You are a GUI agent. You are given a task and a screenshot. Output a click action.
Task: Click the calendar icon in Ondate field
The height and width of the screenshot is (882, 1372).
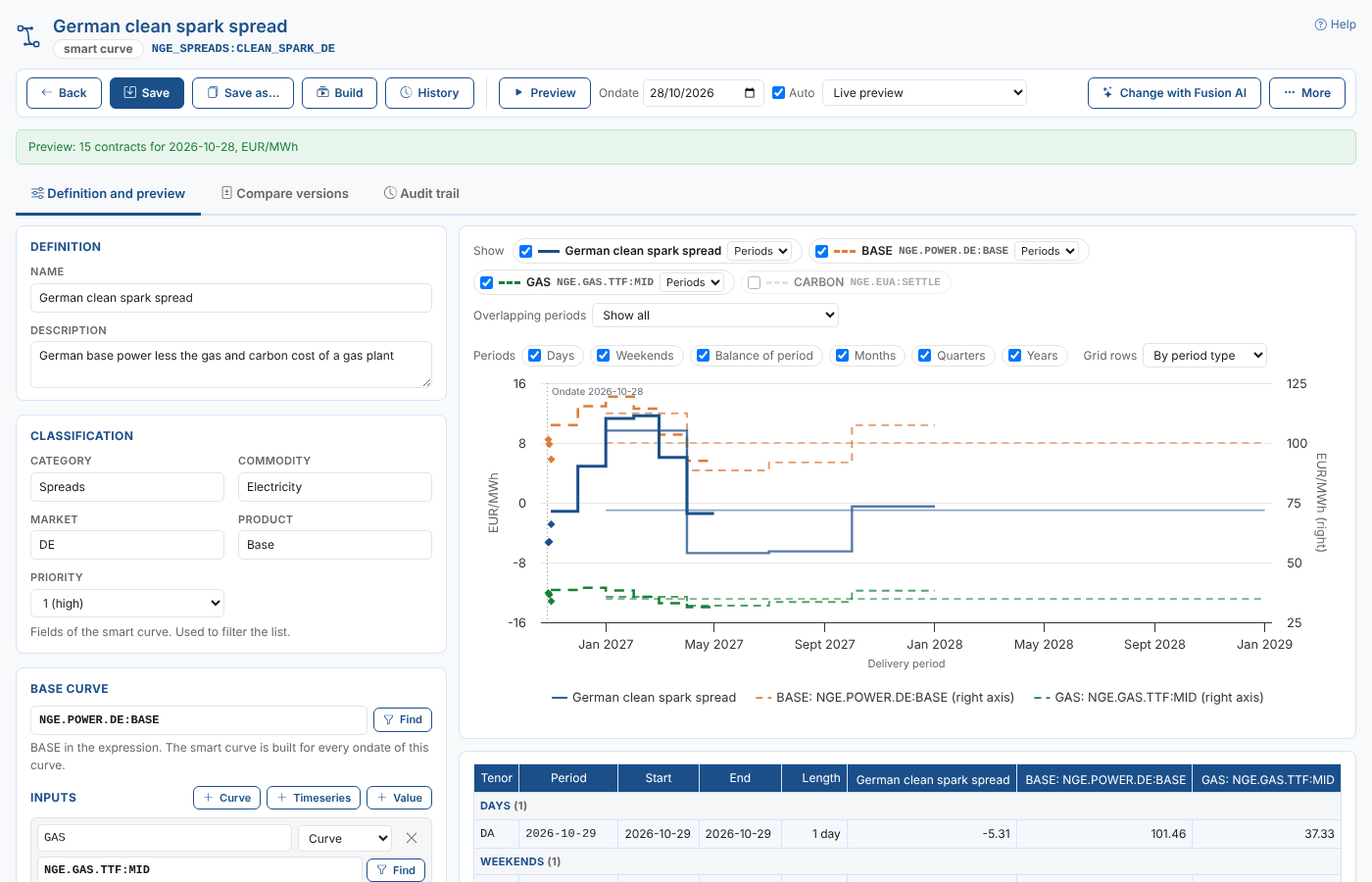[x=750, y=93]
